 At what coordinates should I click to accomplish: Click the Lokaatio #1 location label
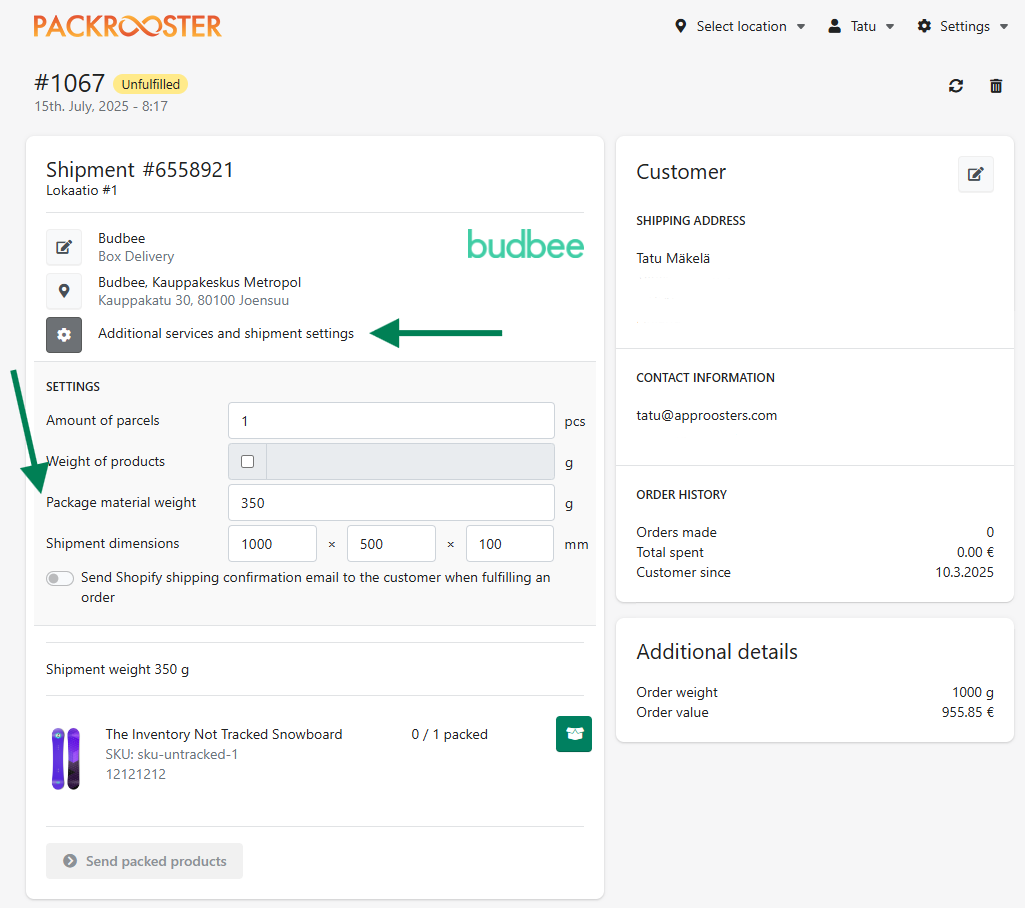(82, 190)
